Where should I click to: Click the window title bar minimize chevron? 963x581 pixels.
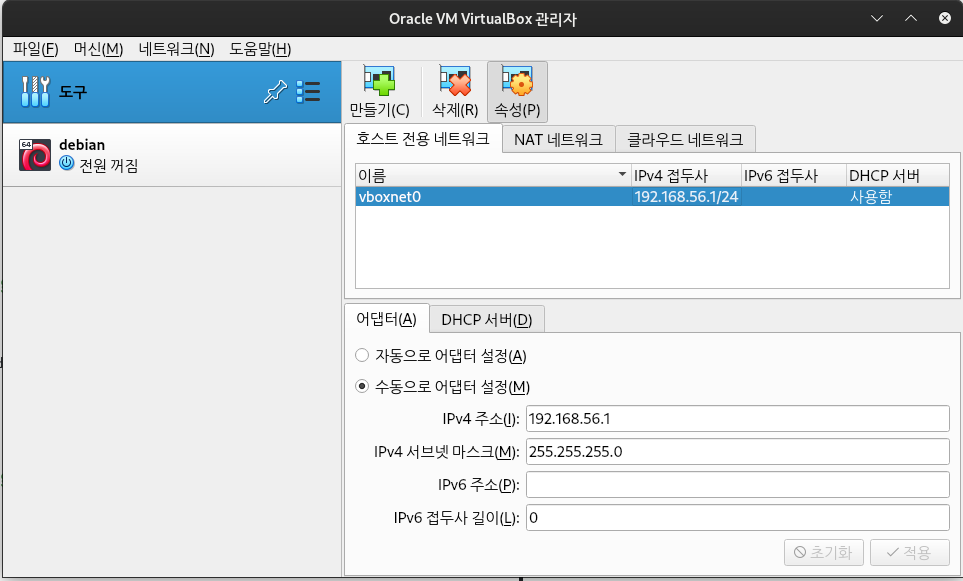click(877, 18)
